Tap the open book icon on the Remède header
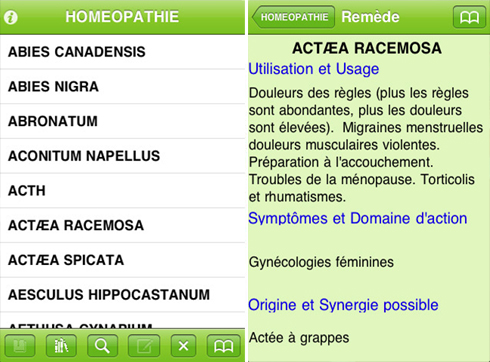The height and width of the screenshot is (362, 490). (x=469, y=17)
